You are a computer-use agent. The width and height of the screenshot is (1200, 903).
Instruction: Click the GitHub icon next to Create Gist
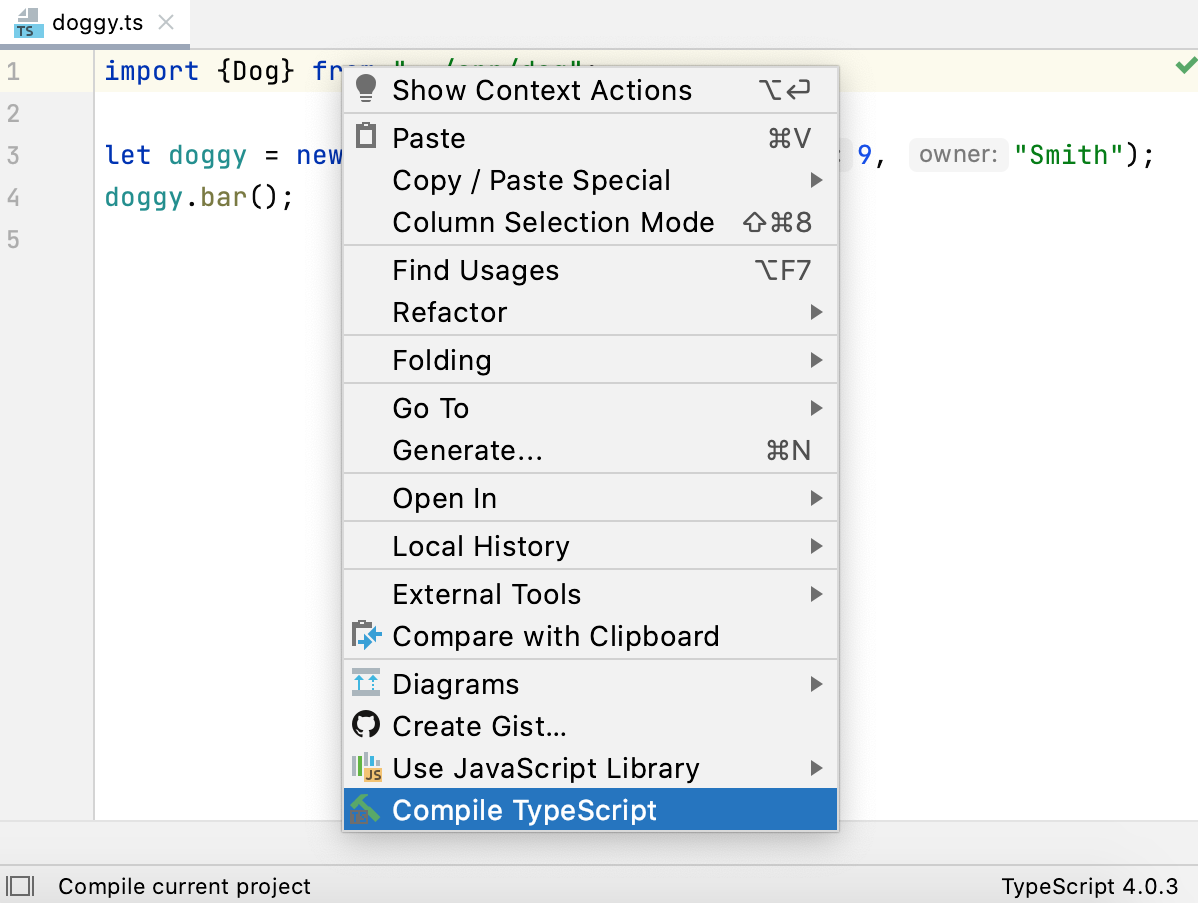(x=366, y=726)
